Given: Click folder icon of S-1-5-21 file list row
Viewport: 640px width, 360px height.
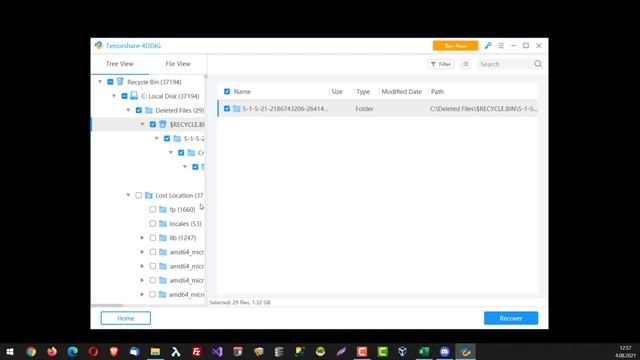Looking at the screenshot, I should pyautogui.click(x=237, y=109).
